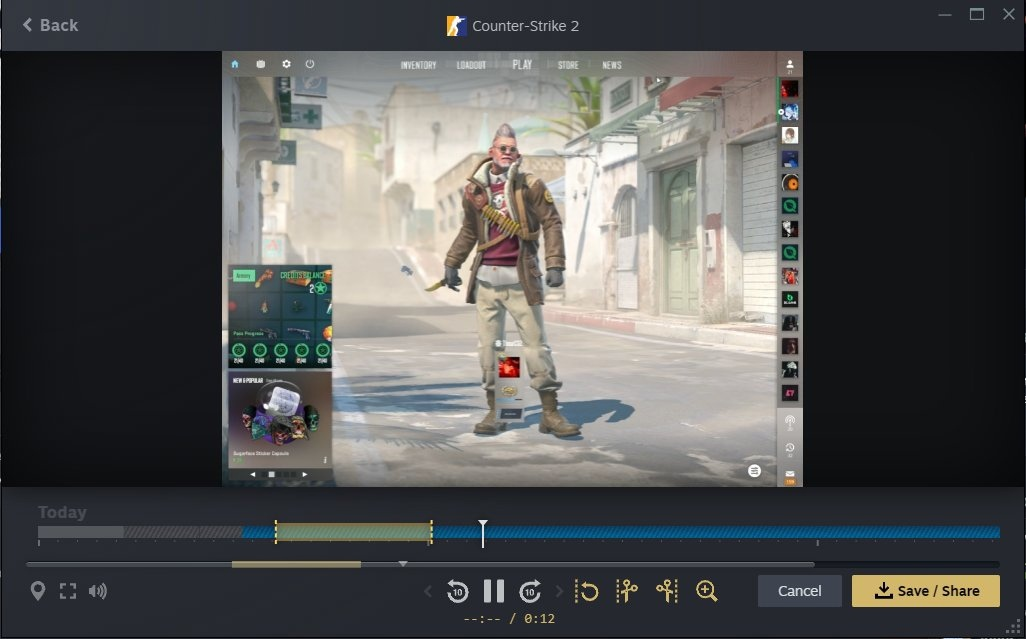The height and width of the screenshot is (639, 1026).
Task: Rewind the clip by 10 seconds
Action: (457, 591)
